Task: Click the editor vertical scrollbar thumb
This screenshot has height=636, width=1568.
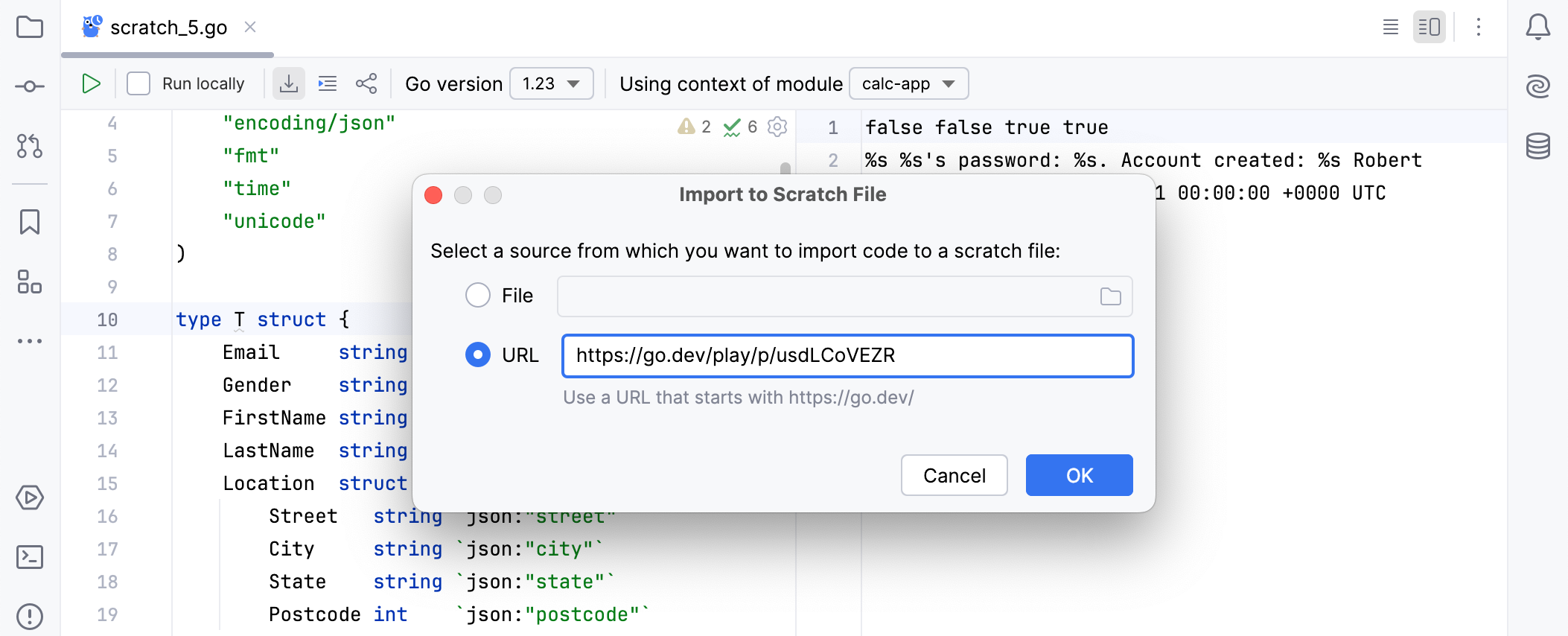Action: (785, 168)
